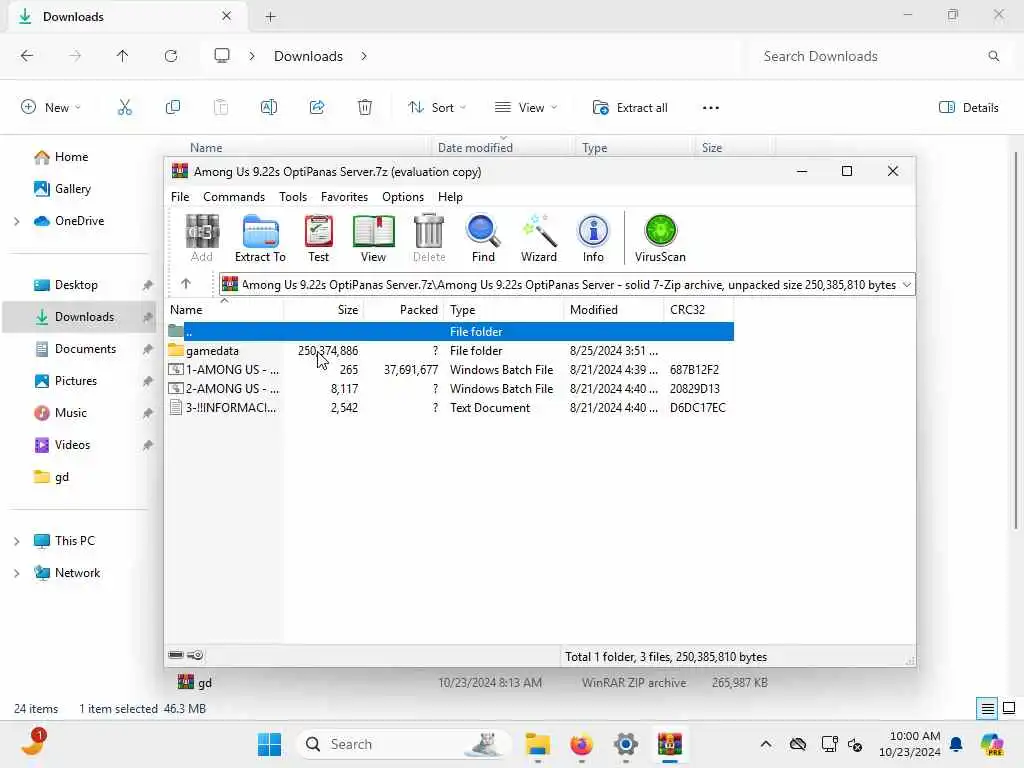Click the WinRAR Extract To toolbar icon
The image size is (1024, 768).
tap(260, 238)
